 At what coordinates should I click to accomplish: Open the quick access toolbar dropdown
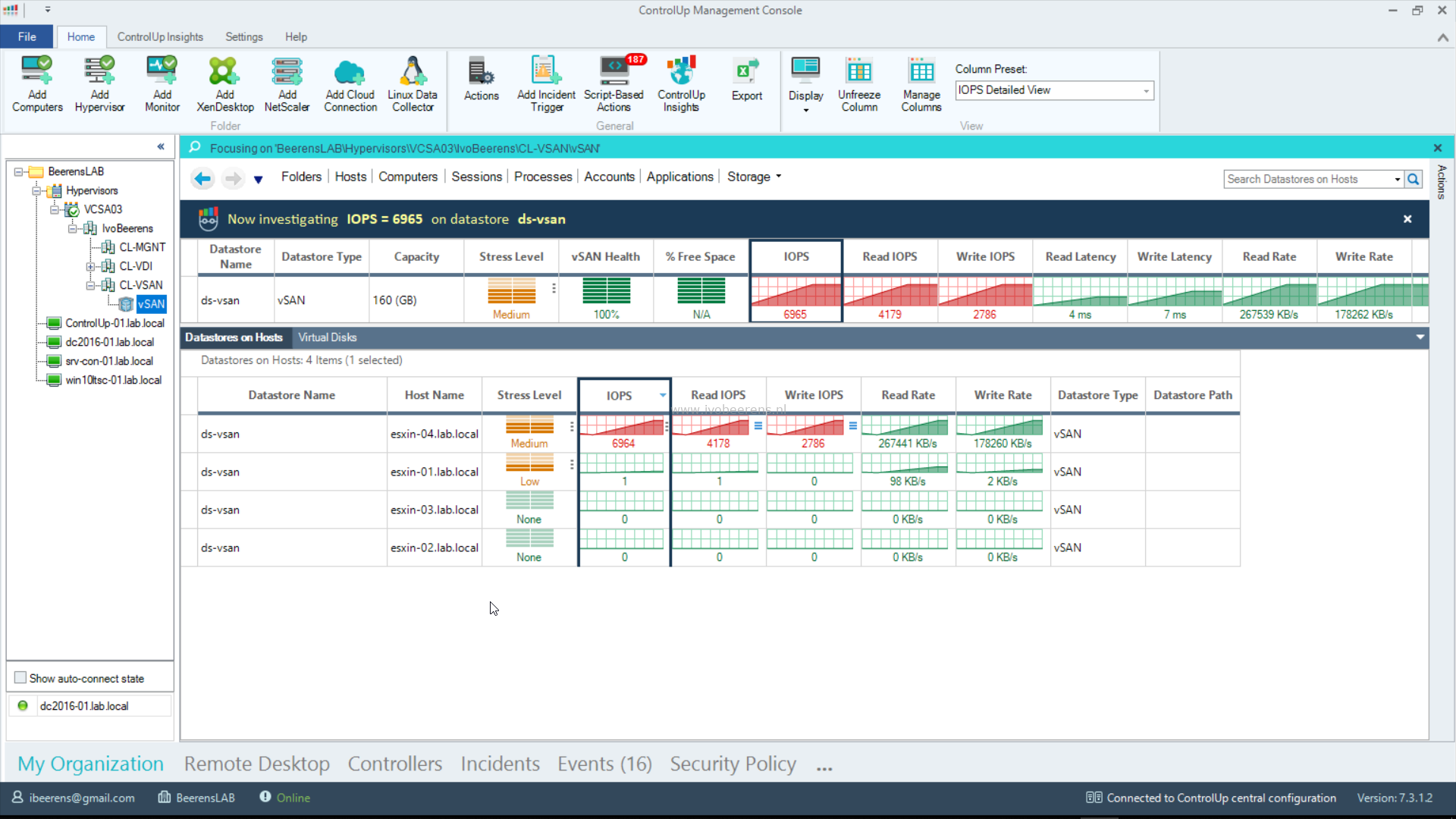pos(47,10)
